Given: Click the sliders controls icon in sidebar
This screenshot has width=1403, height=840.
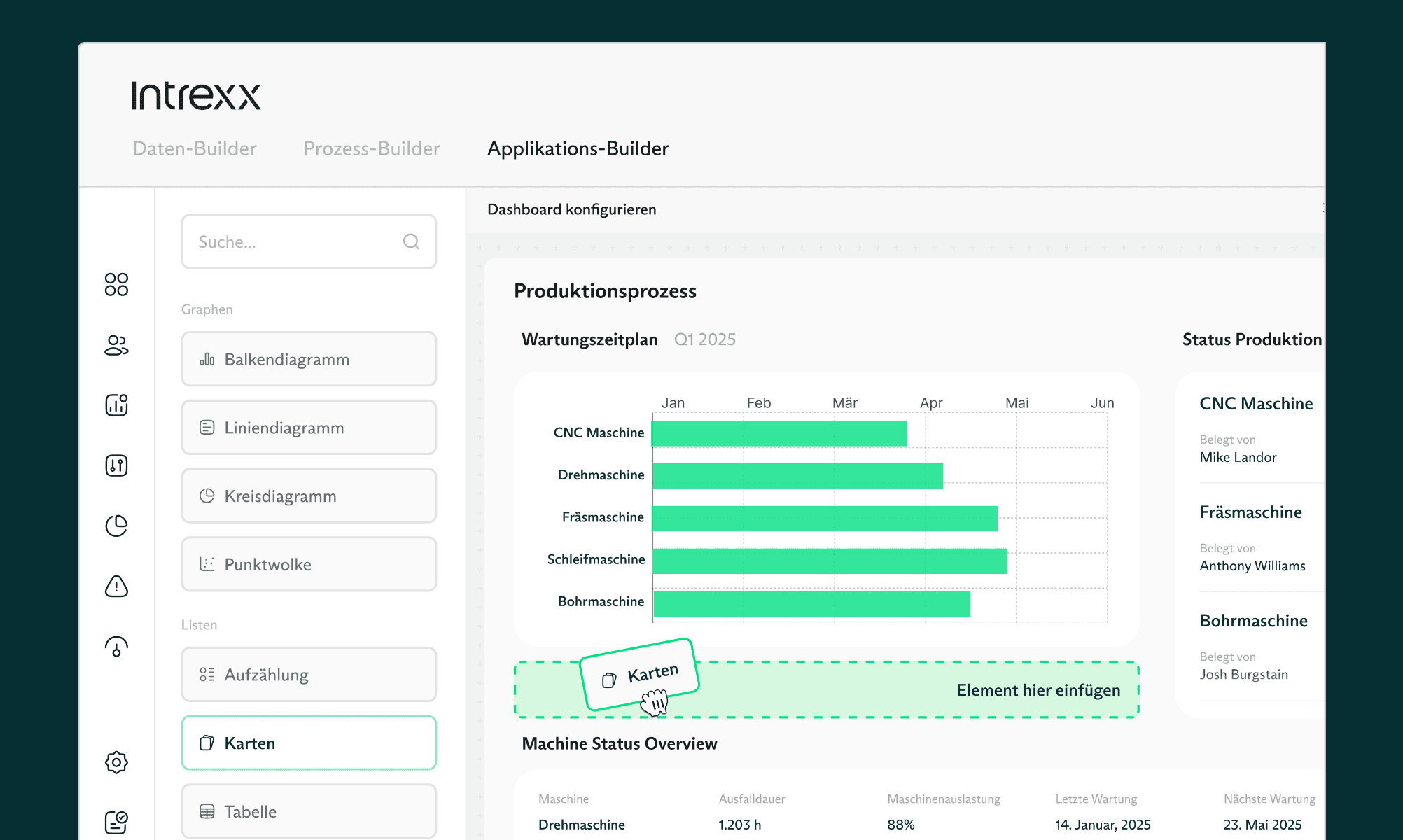Looking at the screenshot, I should (x=116, y=465).
